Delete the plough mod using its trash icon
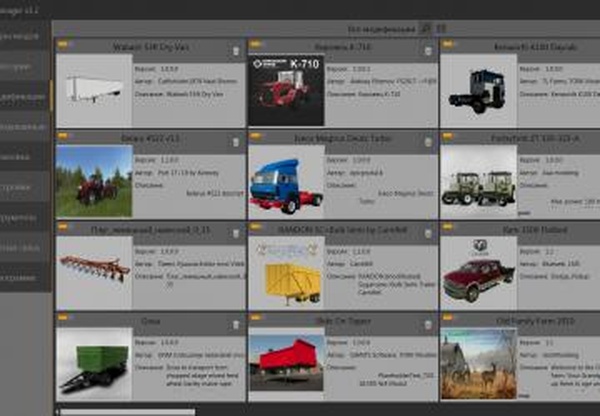Viewport: 600px width, 416px height. (236, 233)
